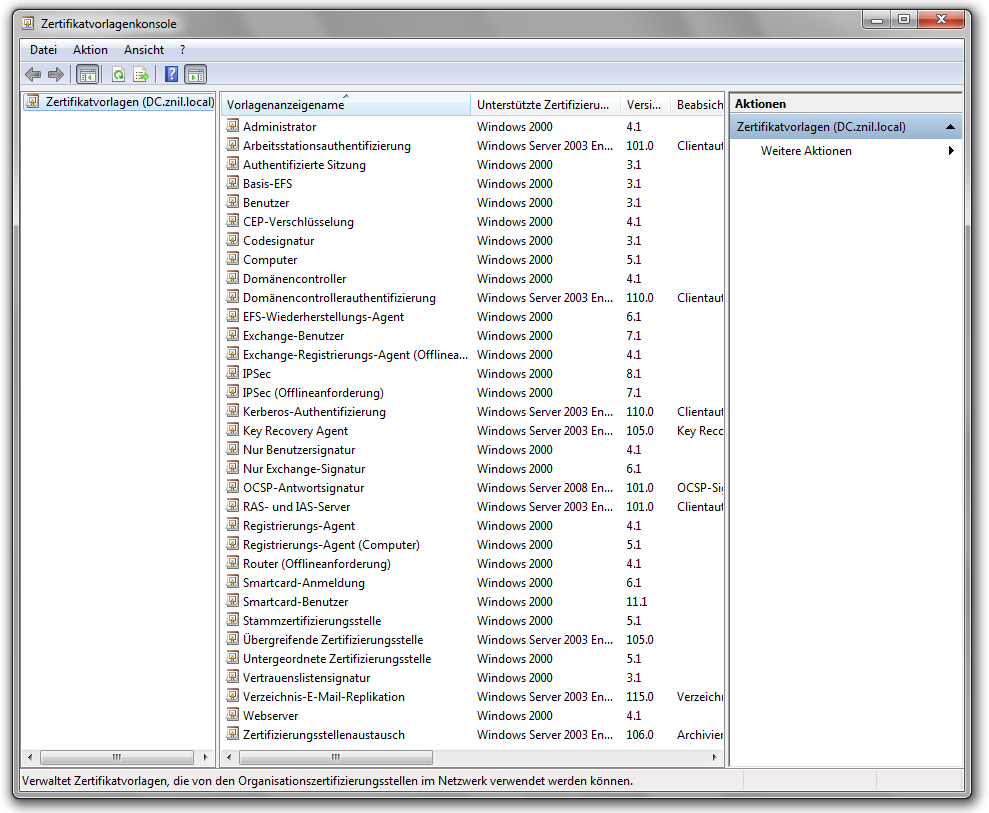989x813 pixels.
Task: Open the Datei menu
Action: 43,49
